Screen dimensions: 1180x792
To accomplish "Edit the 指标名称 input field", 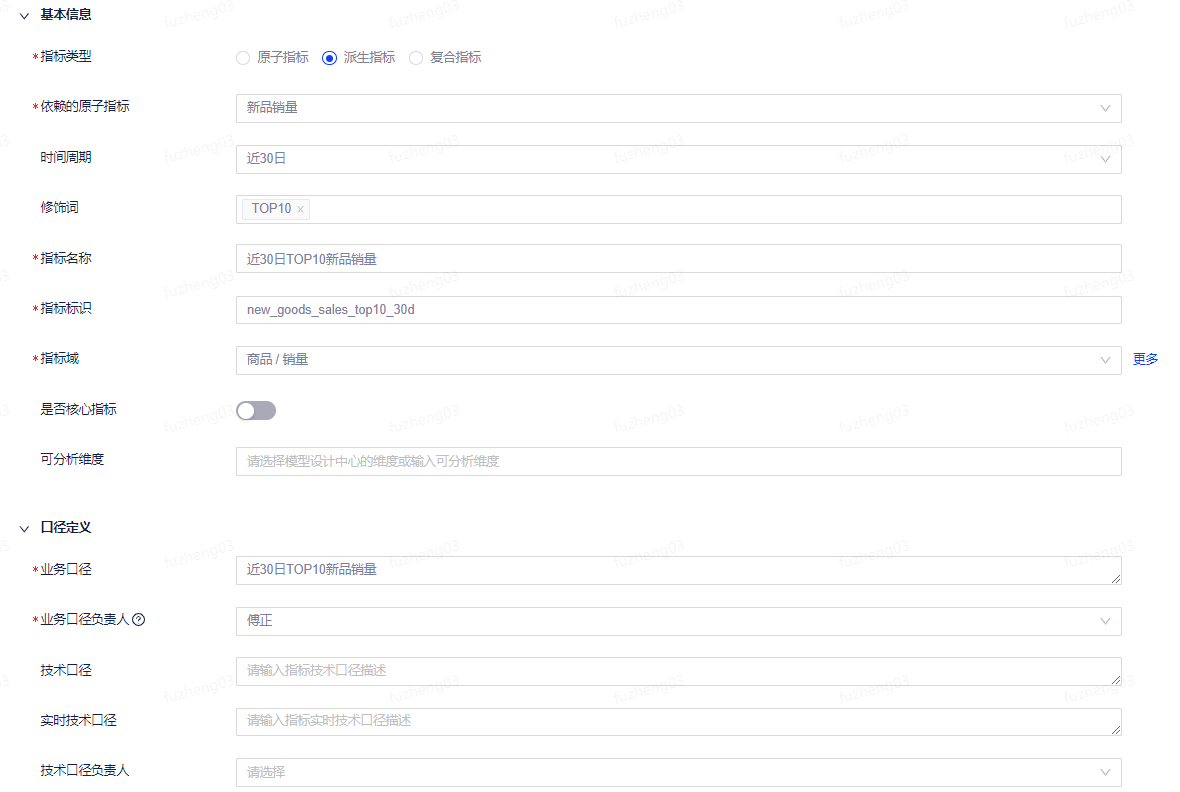I will 678,259.
